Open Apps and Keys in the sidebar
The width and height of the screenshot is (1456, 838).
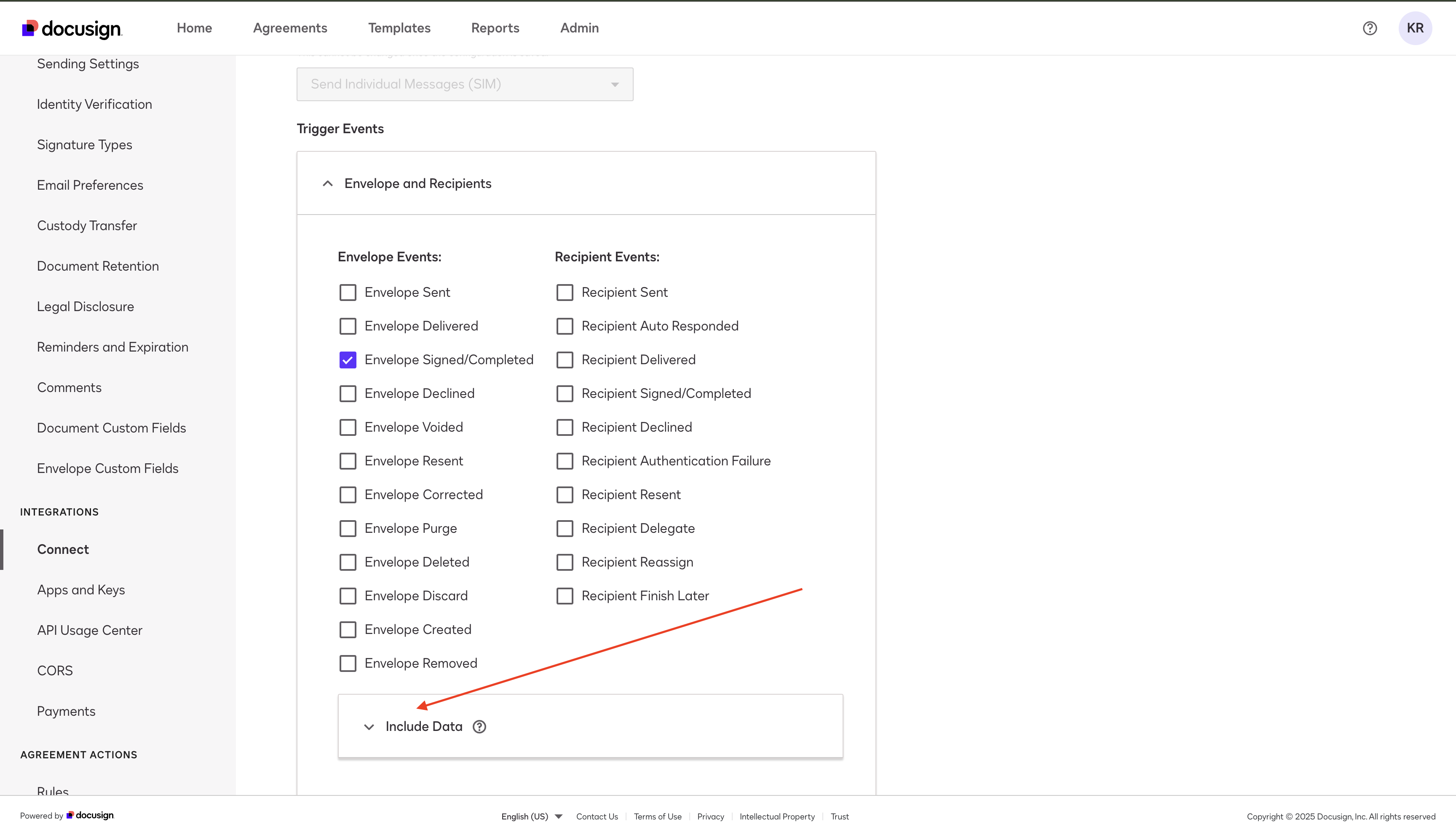[x=81, y=589]
